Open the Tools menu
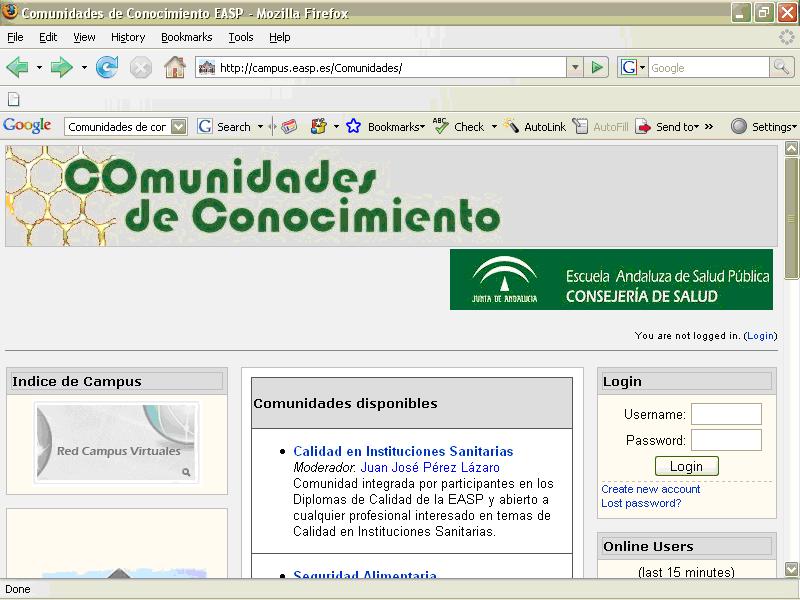 tap(241, 37)
